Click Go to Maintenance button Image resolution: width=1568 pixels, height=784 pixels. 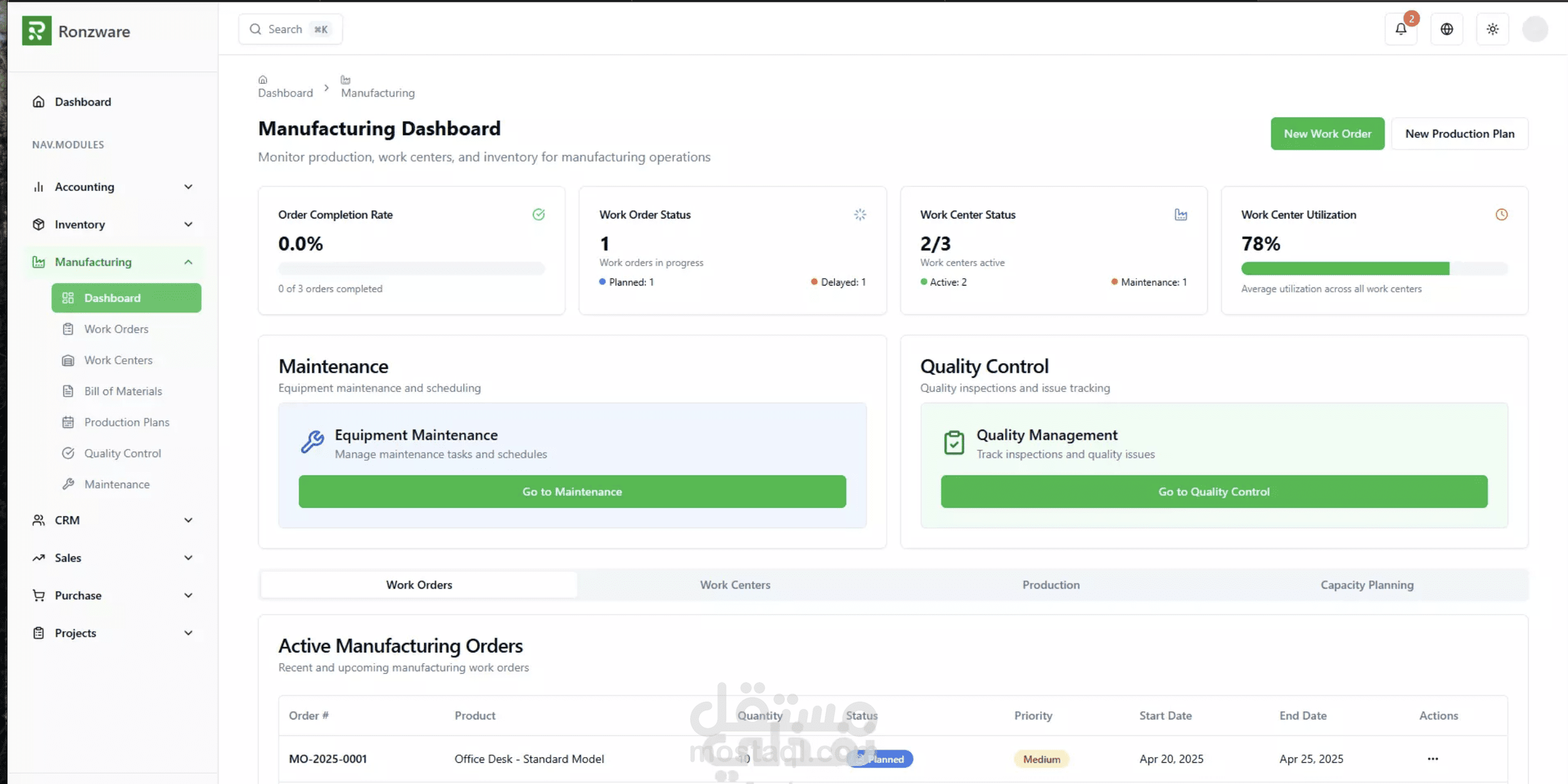pos(572,492)
